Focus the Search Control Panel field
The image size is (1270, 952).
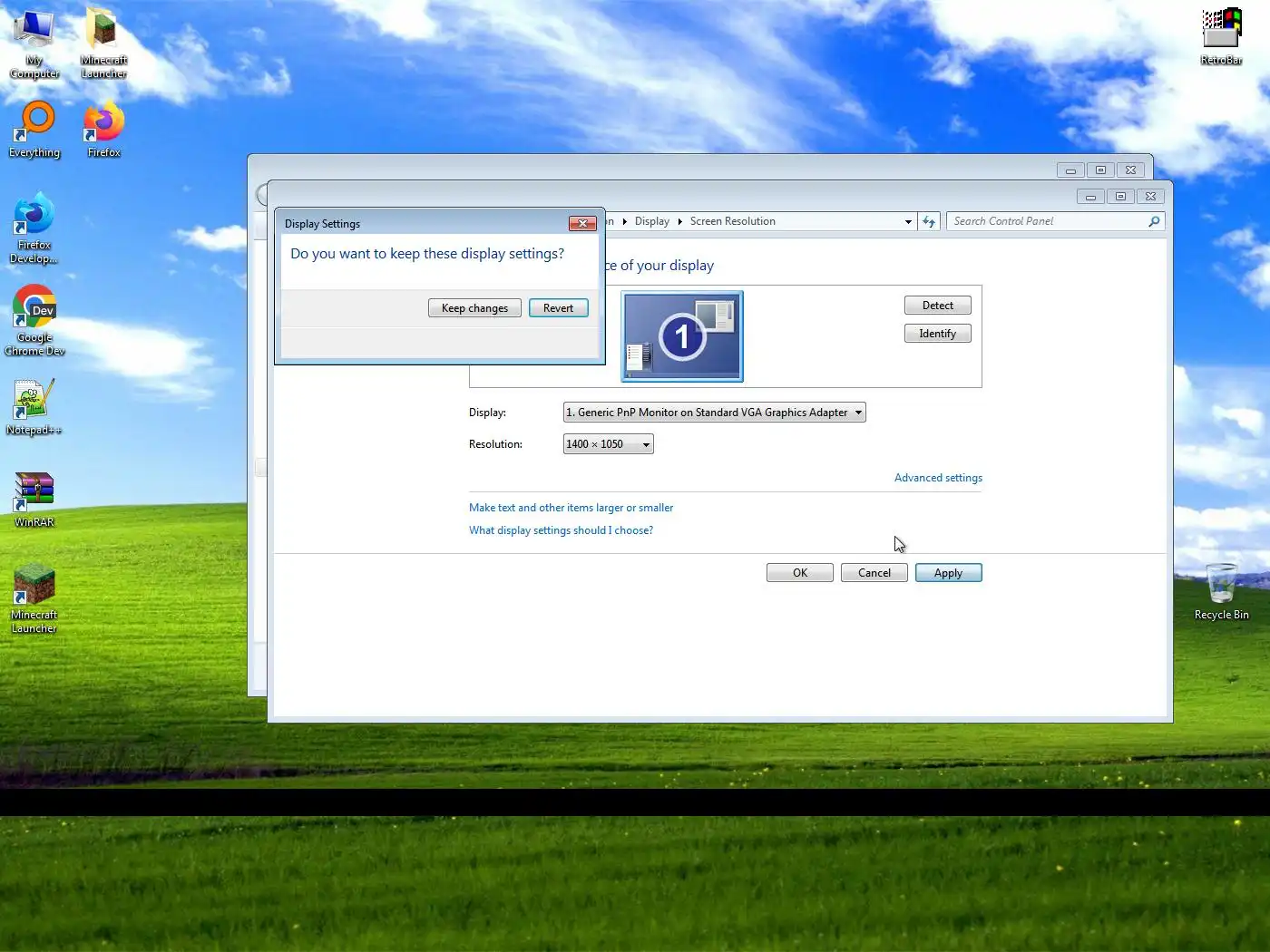coord(1046,221)
